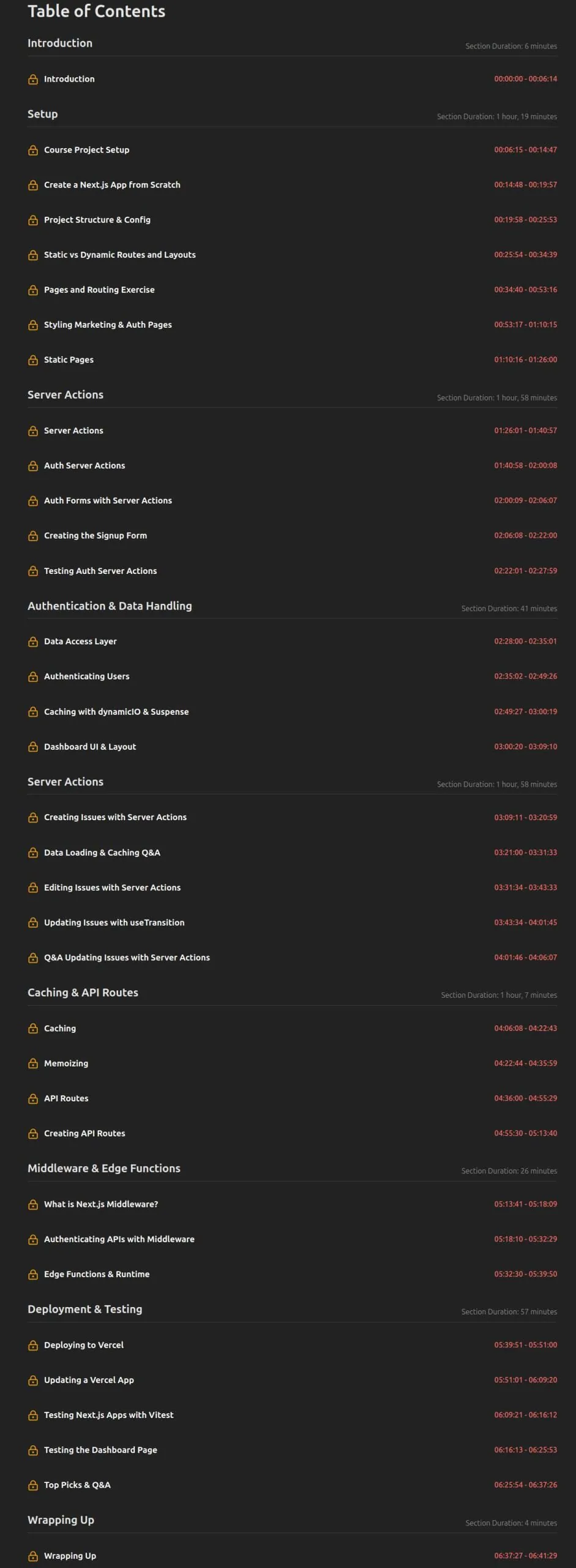
Task: Jump to timestamp 00:34:40 - 00:53:16
Action: tap(525, 290)
